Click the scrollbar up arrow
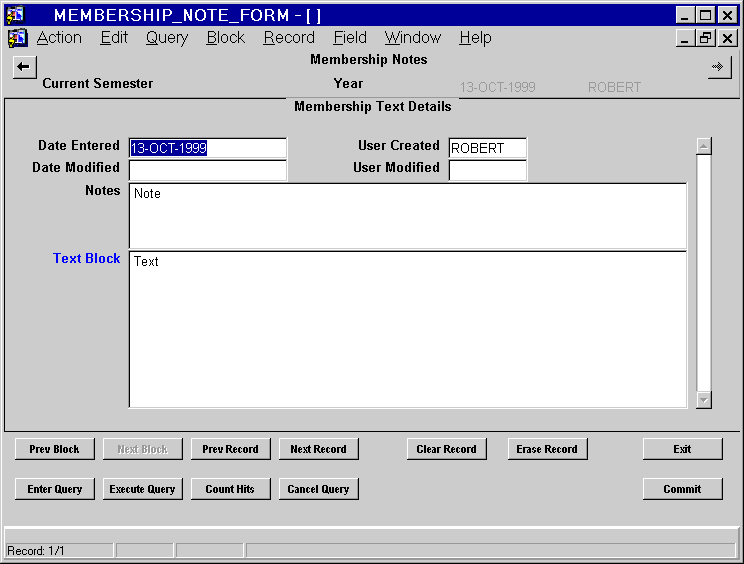744x564 pixels. coord(704,146)
